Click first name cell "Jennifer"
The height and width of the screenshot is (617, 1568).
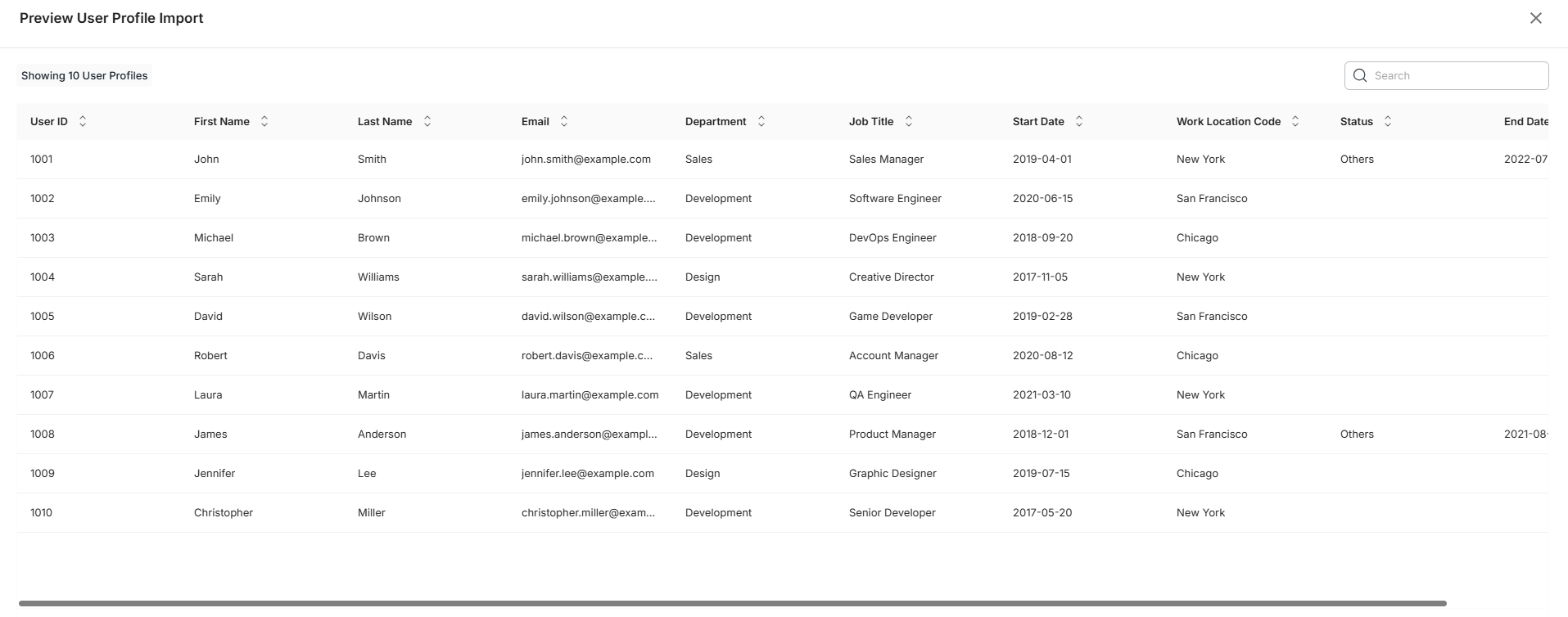point(215,473)
